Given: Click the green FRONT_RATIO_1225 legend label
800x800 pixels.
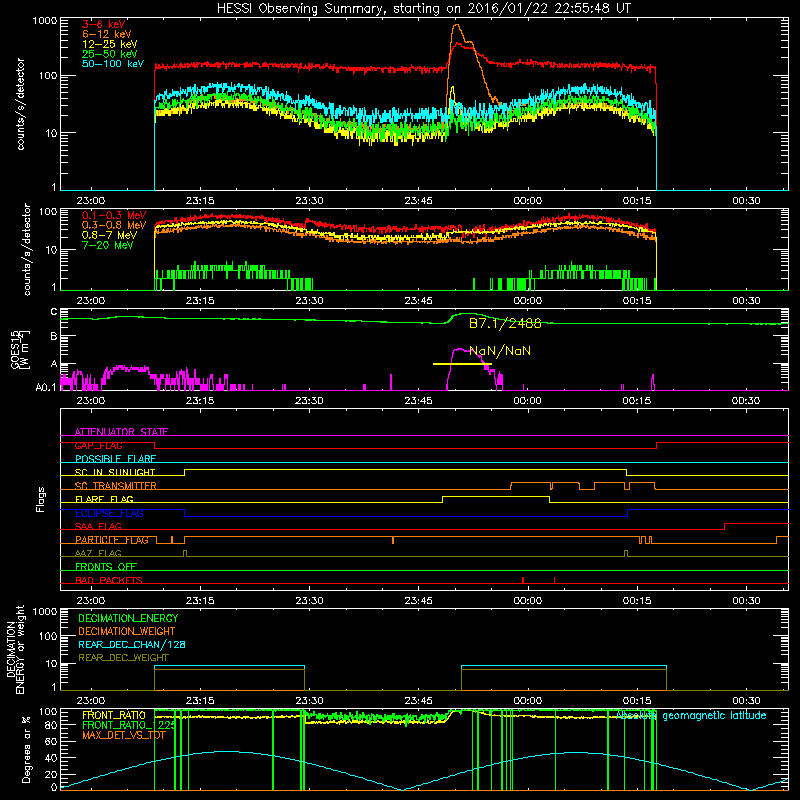Looking at the screenshot, I should coord(129,726).
